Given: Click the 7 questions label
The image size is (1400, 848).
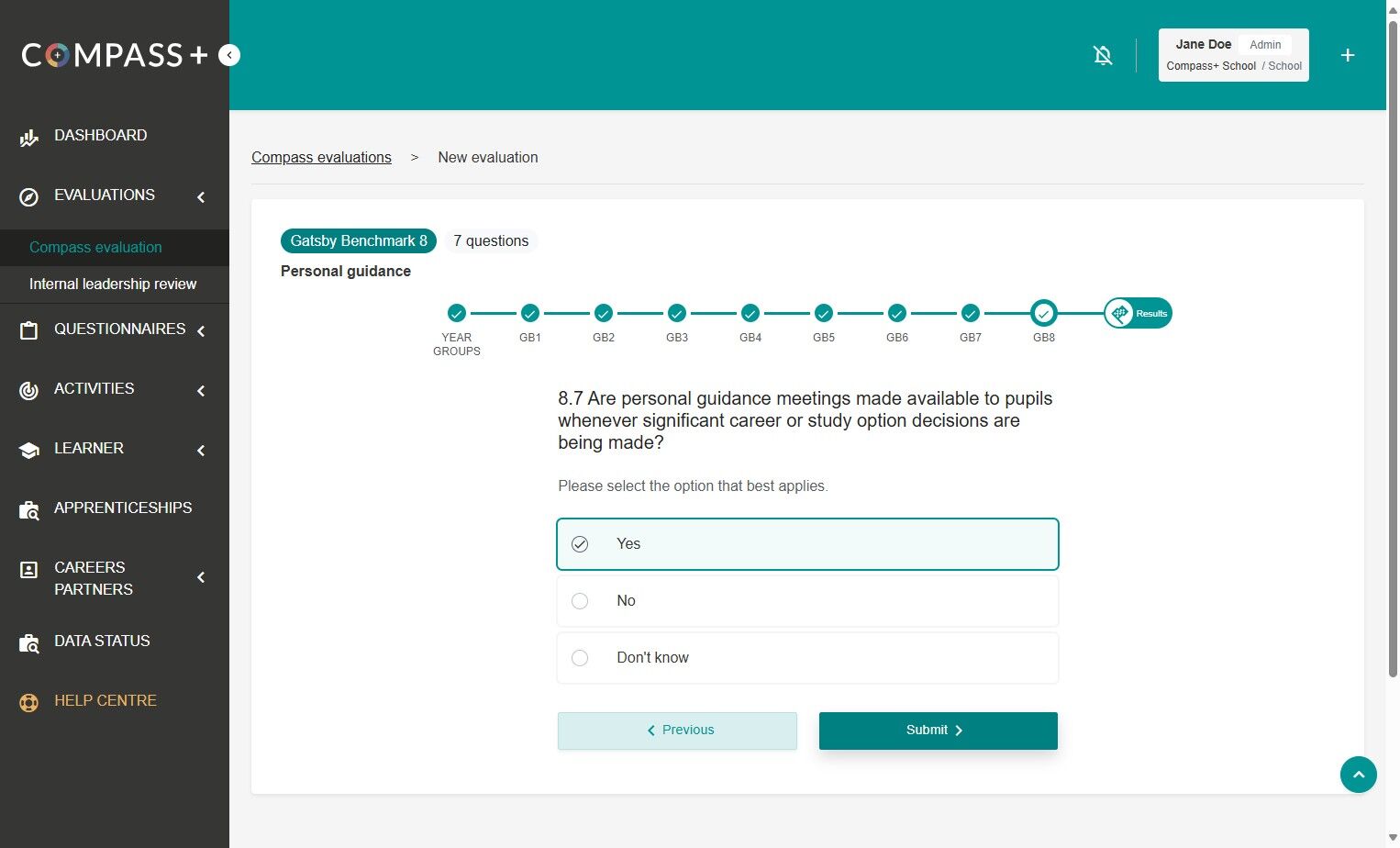Looking at the screenshot, I should tap(491, 240).
